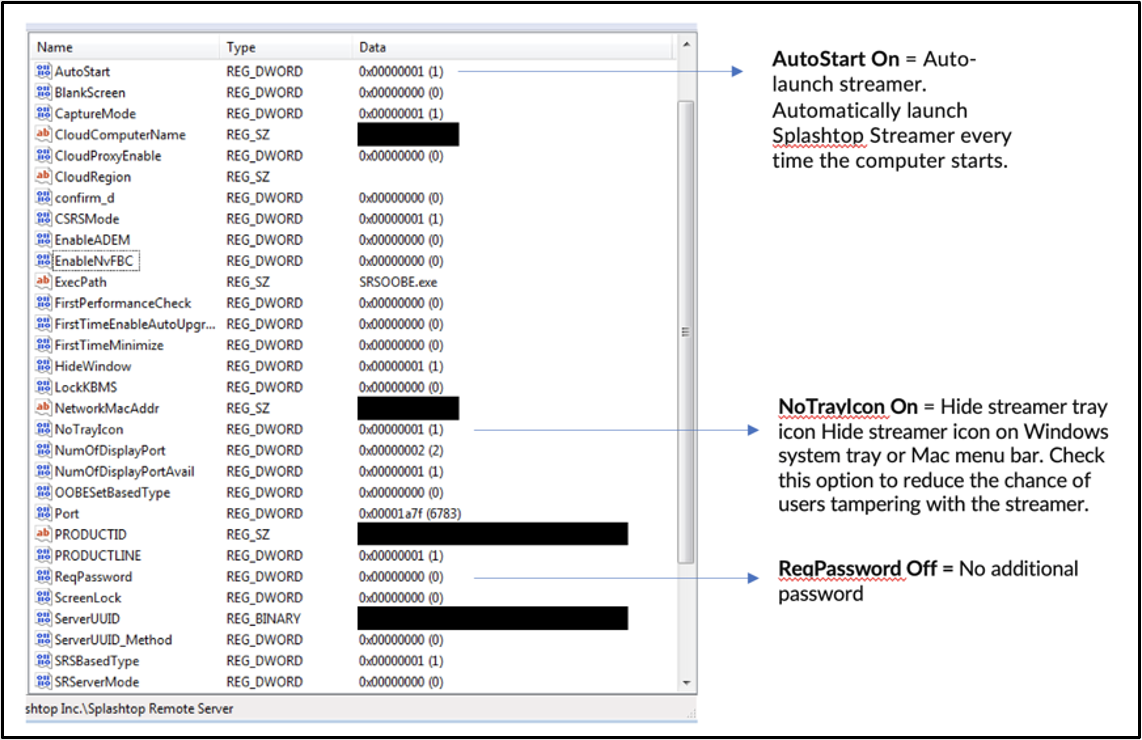Viewport: 1142px width, 740px height.
Task: Select the SRSBasedType entry name
Action: (x=97, y=661)
